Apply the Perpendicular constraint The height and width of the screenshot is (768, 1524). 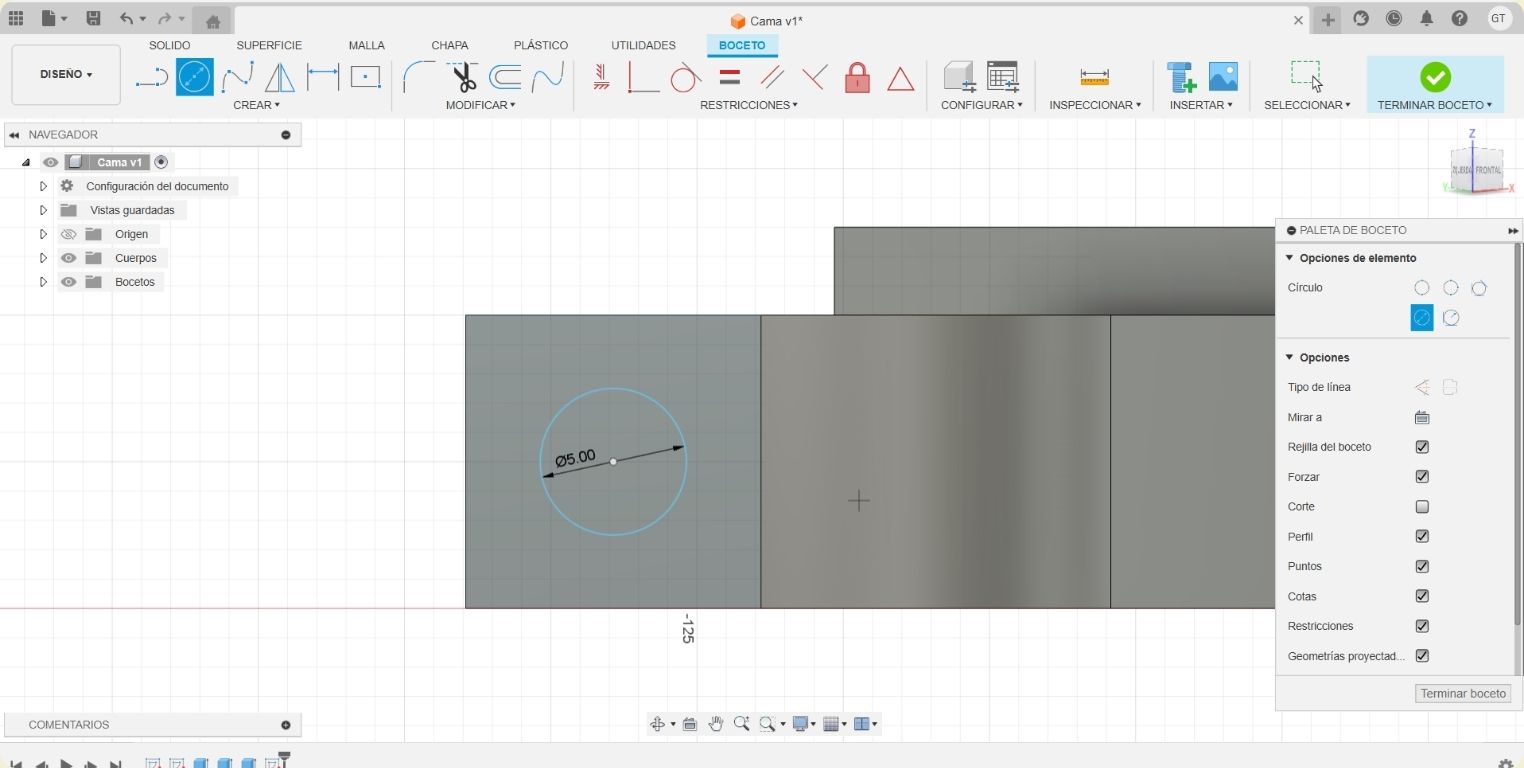tap(815, 77)
